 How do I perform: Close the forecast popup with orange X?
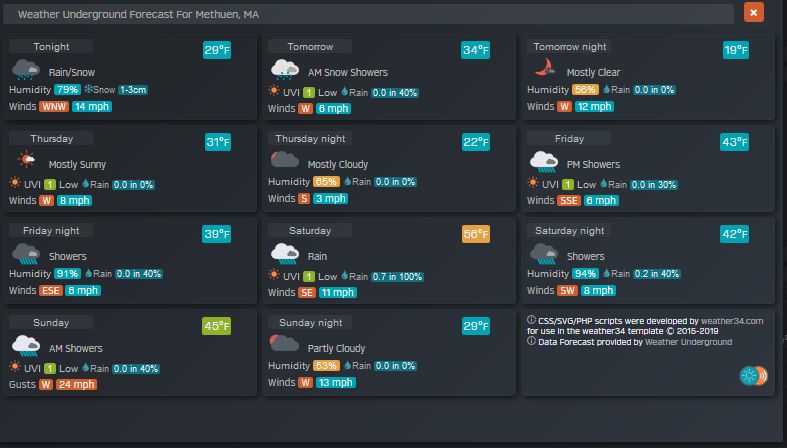(x=753, y=13)
